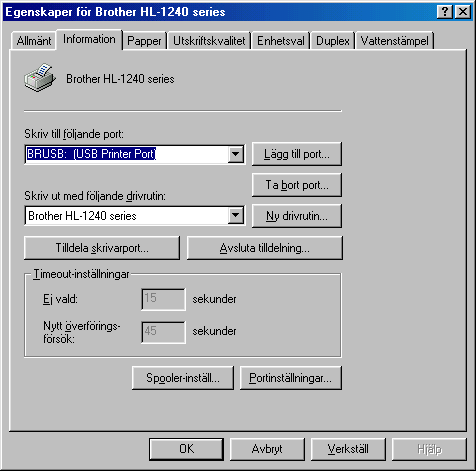Open Spooler-inställ settings
The image size is (476, 471).
(183, 378)
